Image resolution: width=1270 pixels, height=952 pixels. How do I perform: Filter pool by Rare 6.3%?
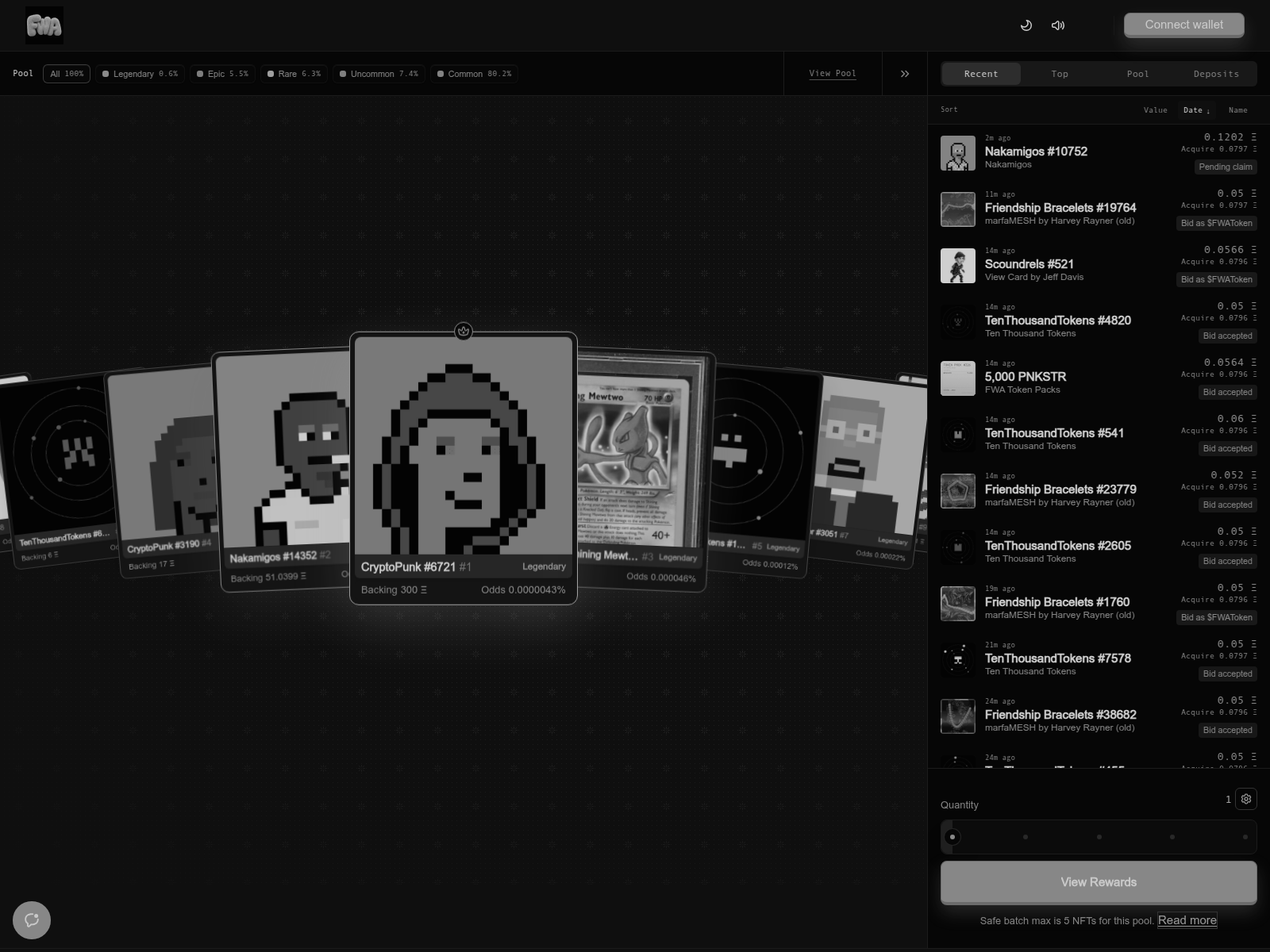click(294, 74)
